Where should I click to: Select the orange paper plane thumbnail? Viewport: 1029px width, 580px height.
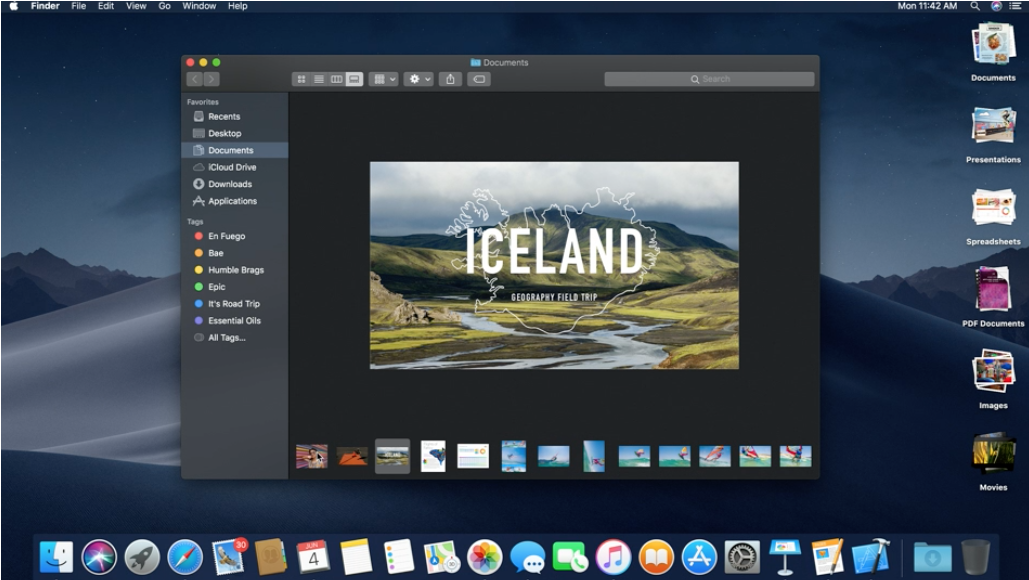352,456
